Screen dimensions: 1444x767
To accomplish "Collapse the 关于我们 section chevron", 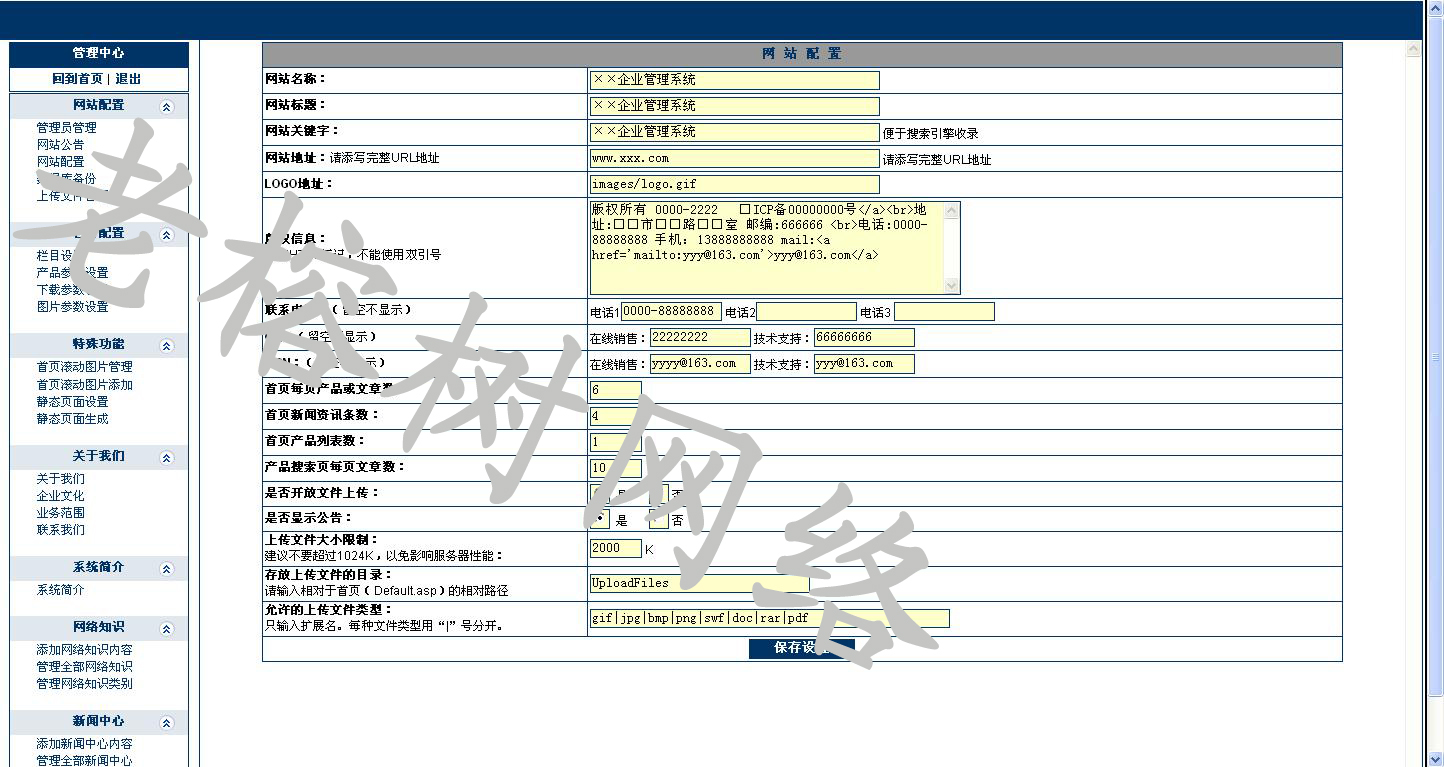I will (167, 458).
